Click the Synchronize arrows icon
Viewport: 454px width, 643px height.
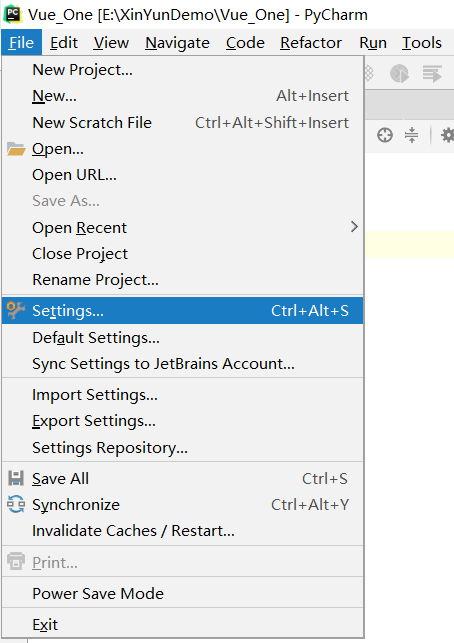[x=16, y=504]
